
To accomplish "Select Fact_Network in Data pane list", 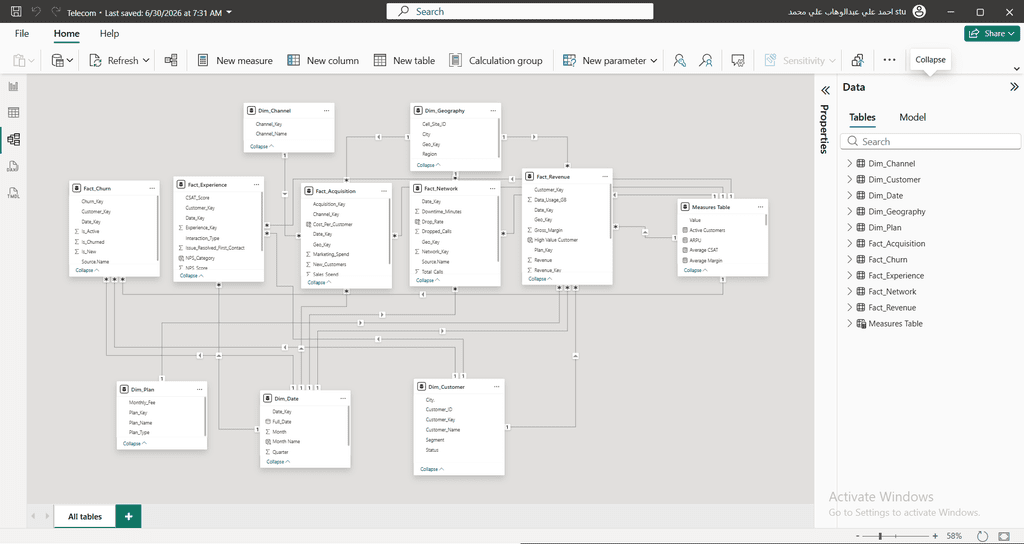I will click(892, 291).
